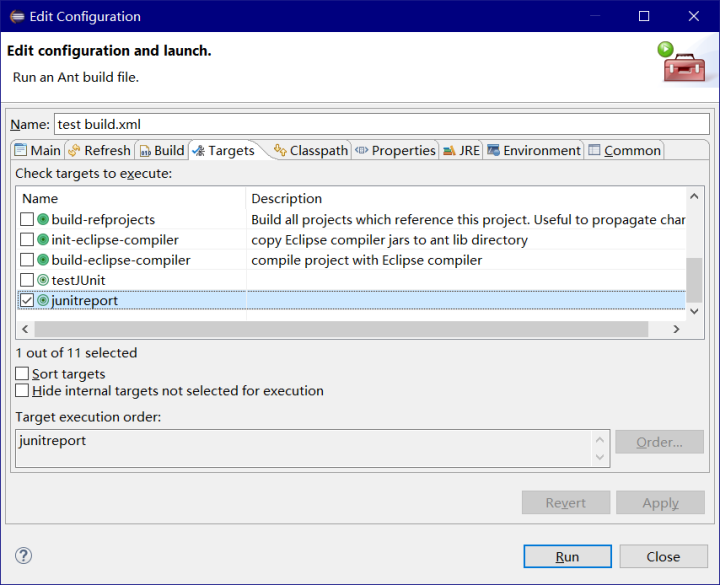Click the Close button
This screenshot has width=720, height=585.
[663, 556]
